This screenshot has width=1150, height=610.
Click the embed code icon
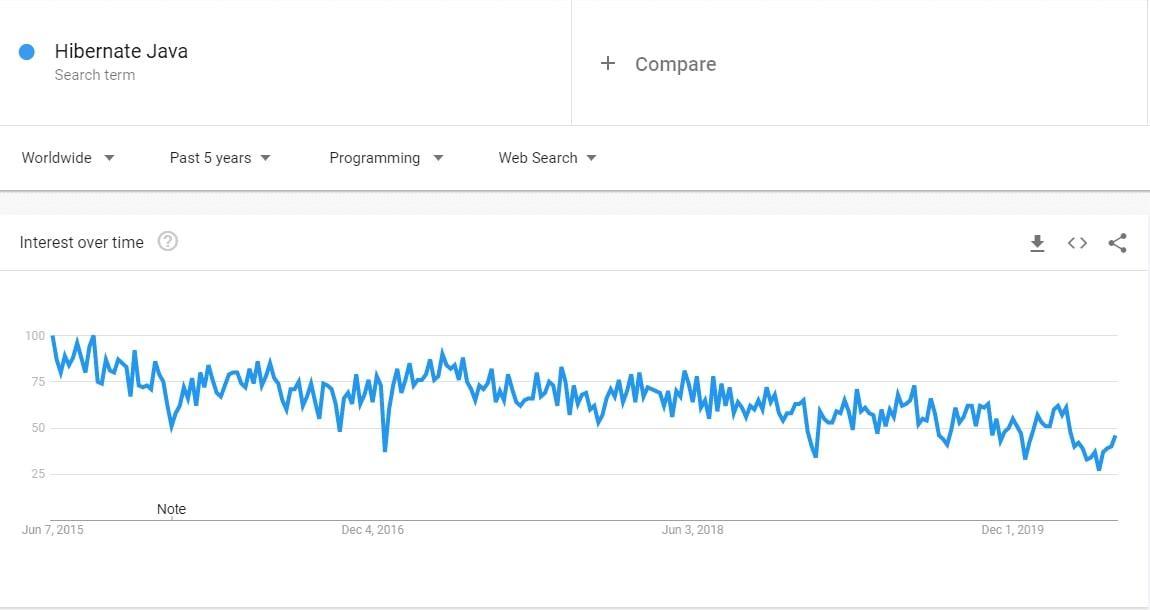1077,243
